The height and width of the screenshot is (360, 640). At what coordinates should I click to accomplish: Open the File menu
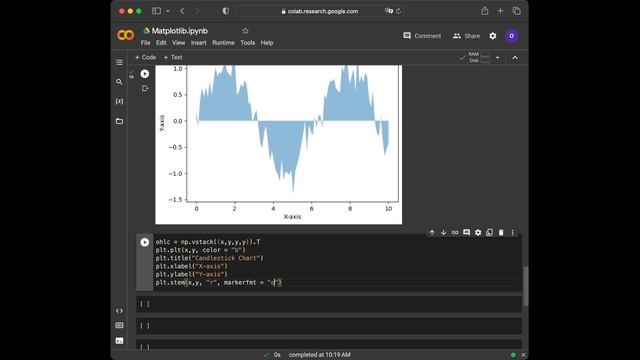click(145, 43)
